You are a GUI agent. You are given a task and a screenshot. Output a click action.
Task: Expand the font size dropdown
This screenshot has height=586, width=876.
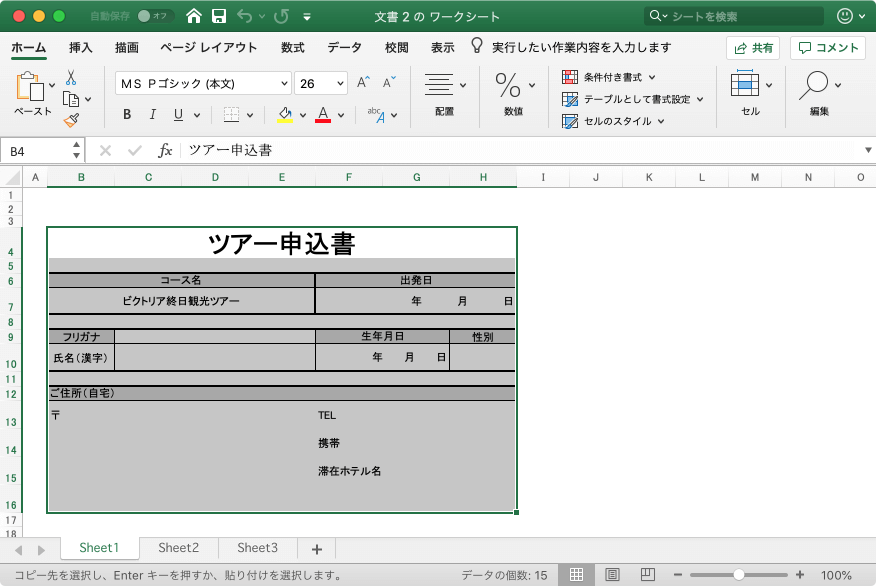pyautogui.click(x=340, y=84)
